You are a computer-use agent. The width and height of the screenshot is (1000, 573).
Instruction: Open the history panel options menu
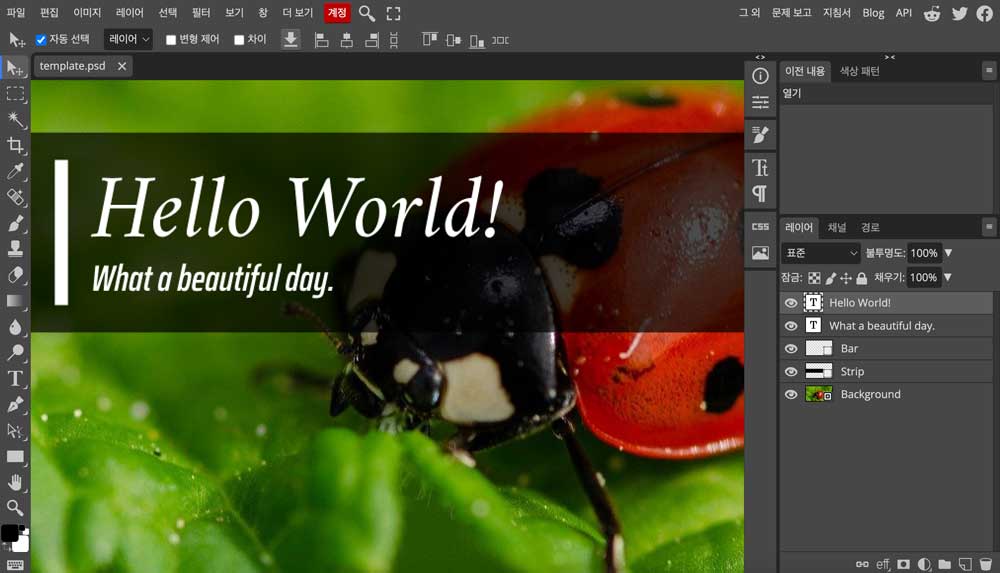pos(989,70)
